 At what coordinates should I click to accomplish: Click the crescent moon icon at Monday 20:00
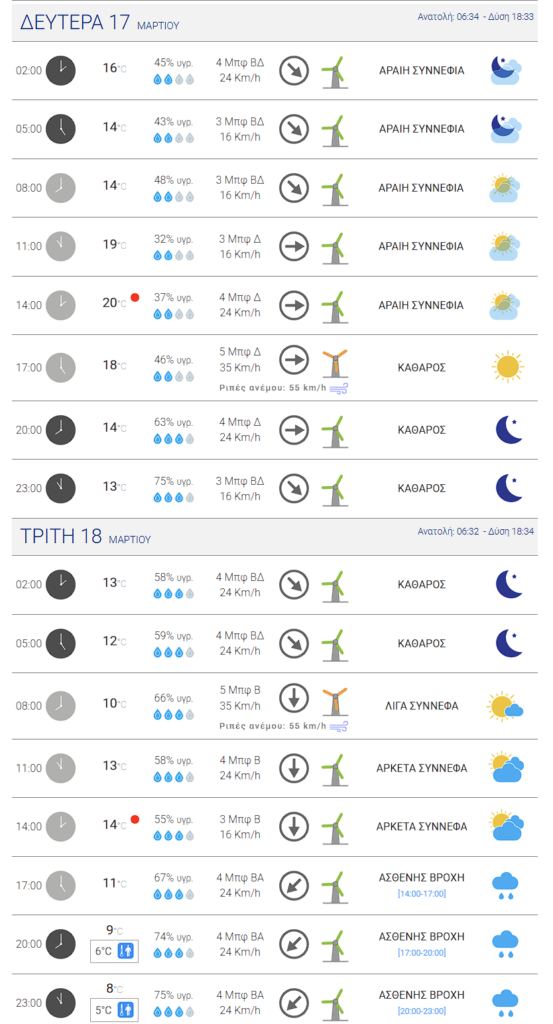coord(509,430)
